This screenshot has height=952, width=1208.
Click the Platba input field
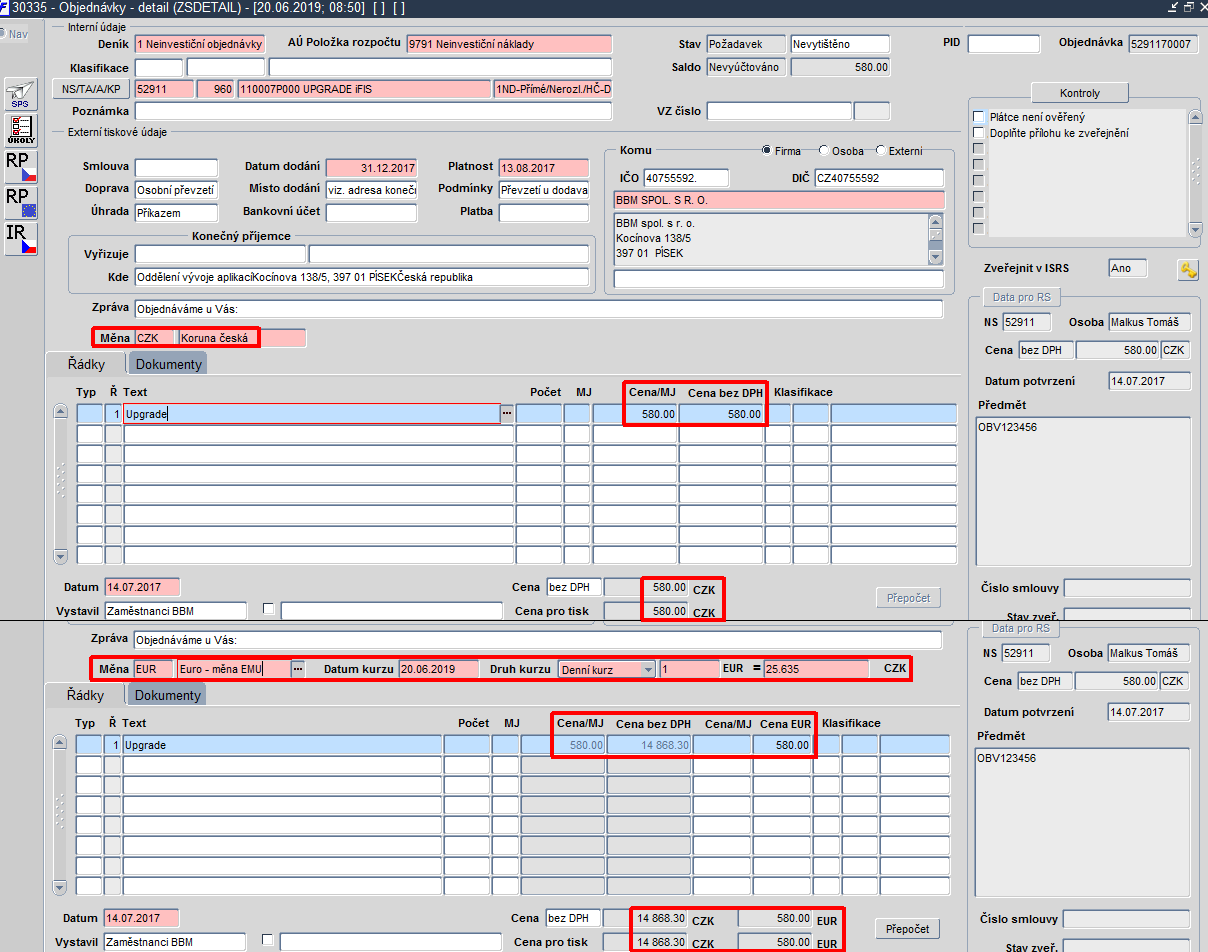click(544, 212)
